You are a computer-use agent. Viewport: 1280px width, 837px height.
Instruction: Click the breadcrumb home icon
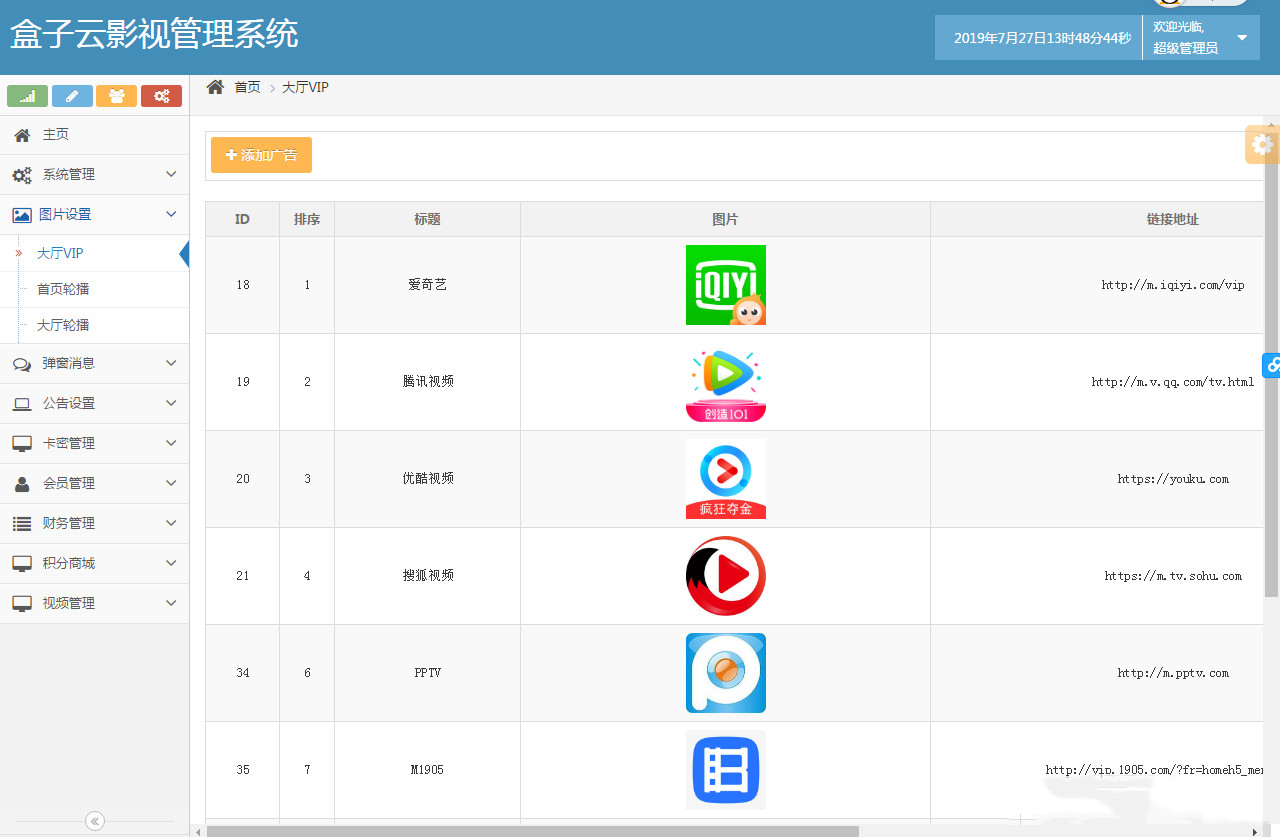pos(215,87)
